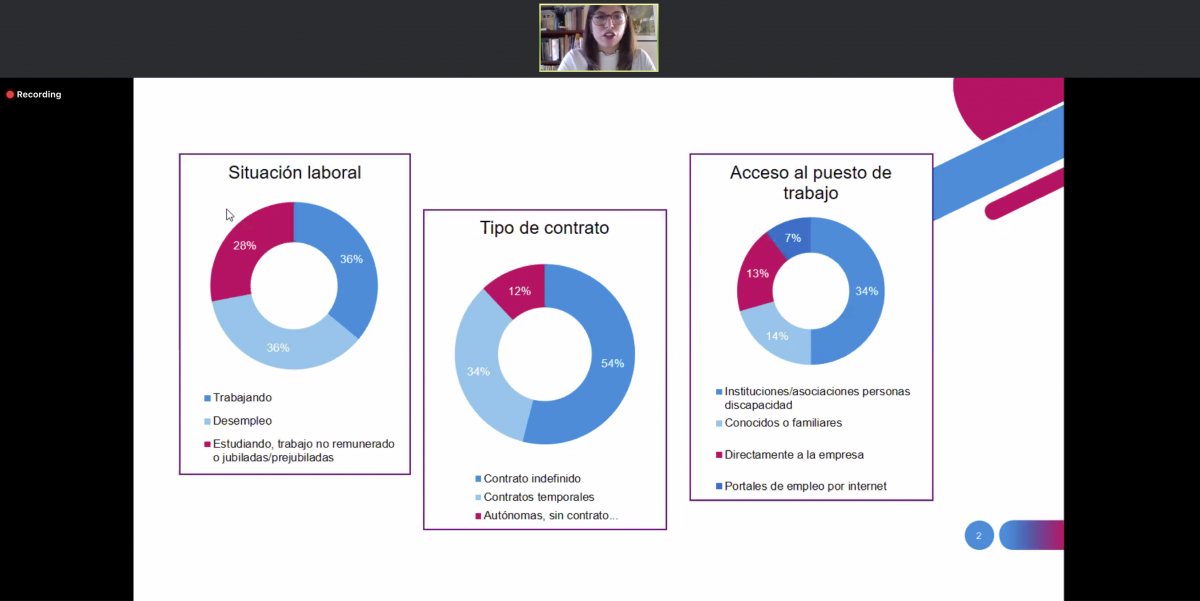
Task: Click the slide number 2 circle badge
Action: 979,535
